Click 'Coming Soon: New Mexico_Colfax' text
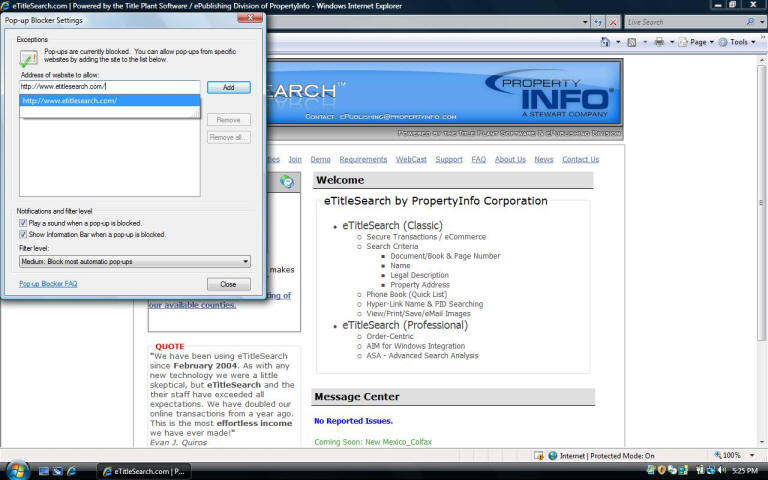The height and width of the screenshot is (480, 768). [x=373, y=442]
